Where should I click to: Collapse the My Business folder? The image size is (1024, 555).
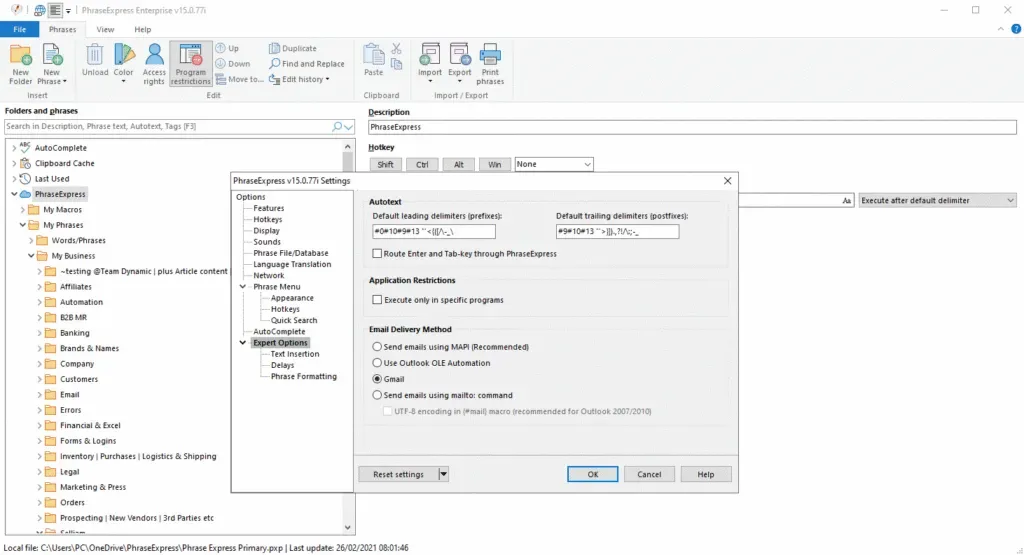coord(31,256)
